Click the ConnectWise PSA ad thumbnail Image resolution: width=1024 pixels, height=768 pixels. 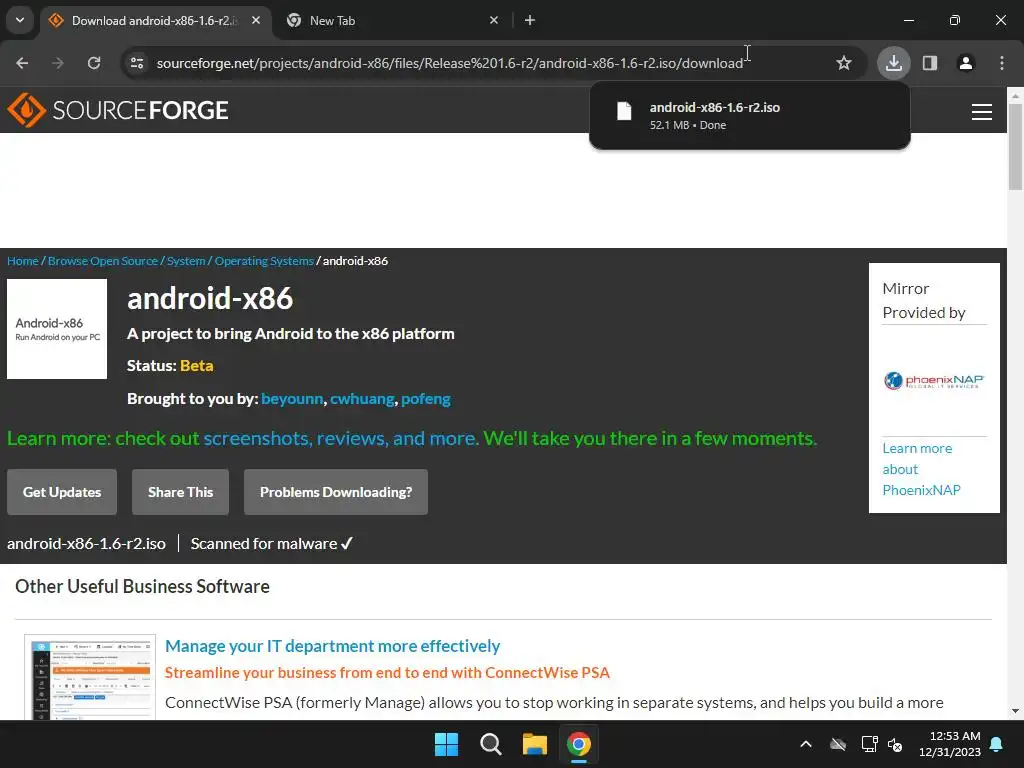(x=90, y=677)
